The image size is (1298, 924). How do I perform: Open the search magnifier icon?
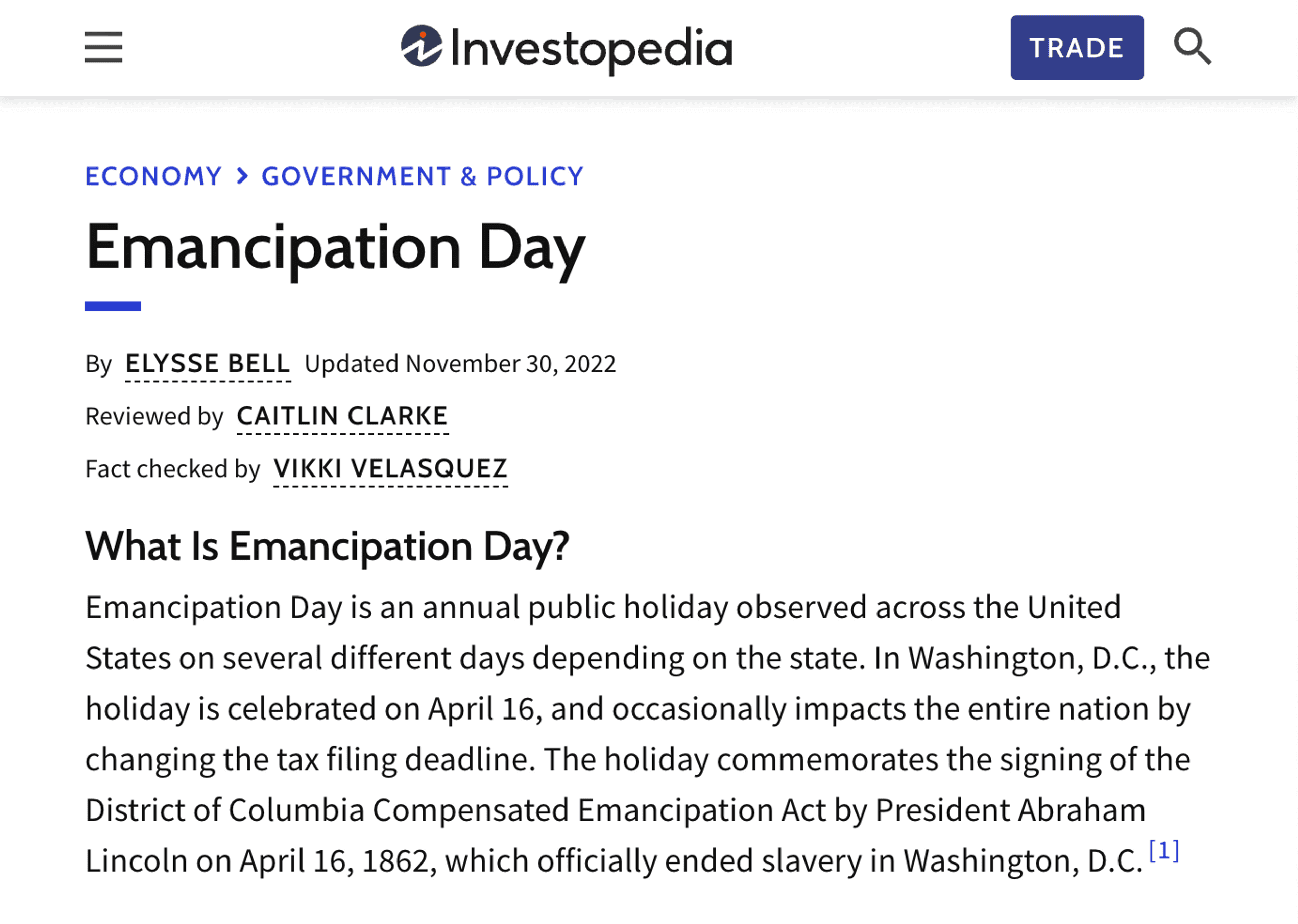pos(1192,47)
